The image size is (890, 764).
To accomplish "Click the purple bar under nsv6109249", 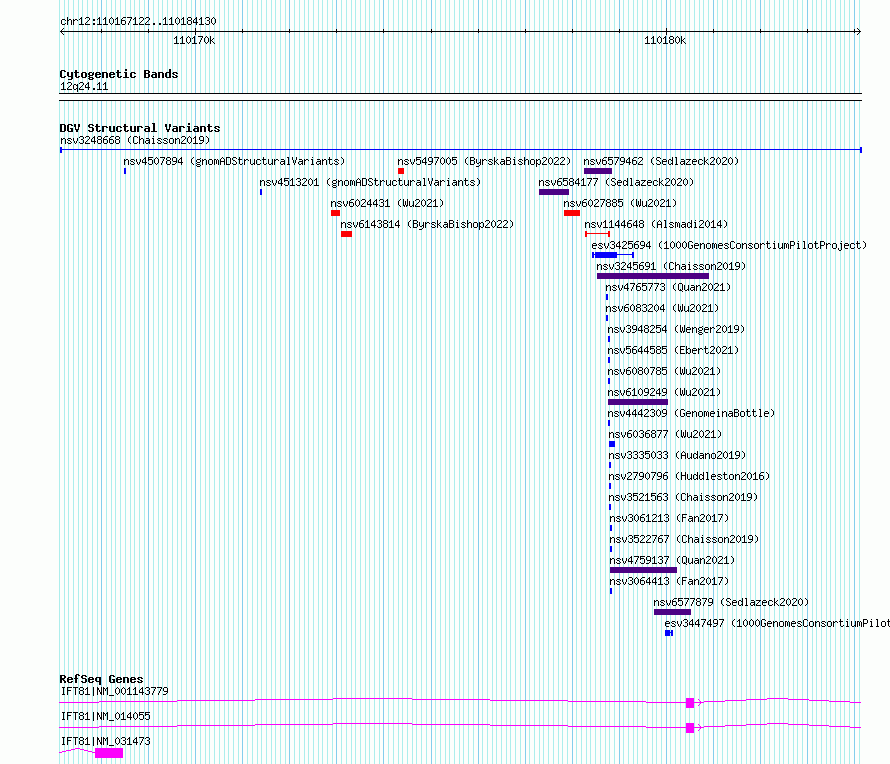I will 638,402.
